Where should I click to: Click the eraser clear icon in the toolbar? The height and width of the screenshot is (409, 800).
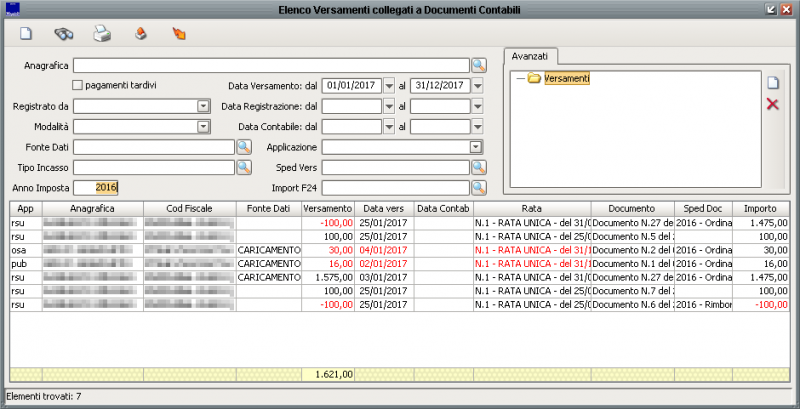(141, 34)
